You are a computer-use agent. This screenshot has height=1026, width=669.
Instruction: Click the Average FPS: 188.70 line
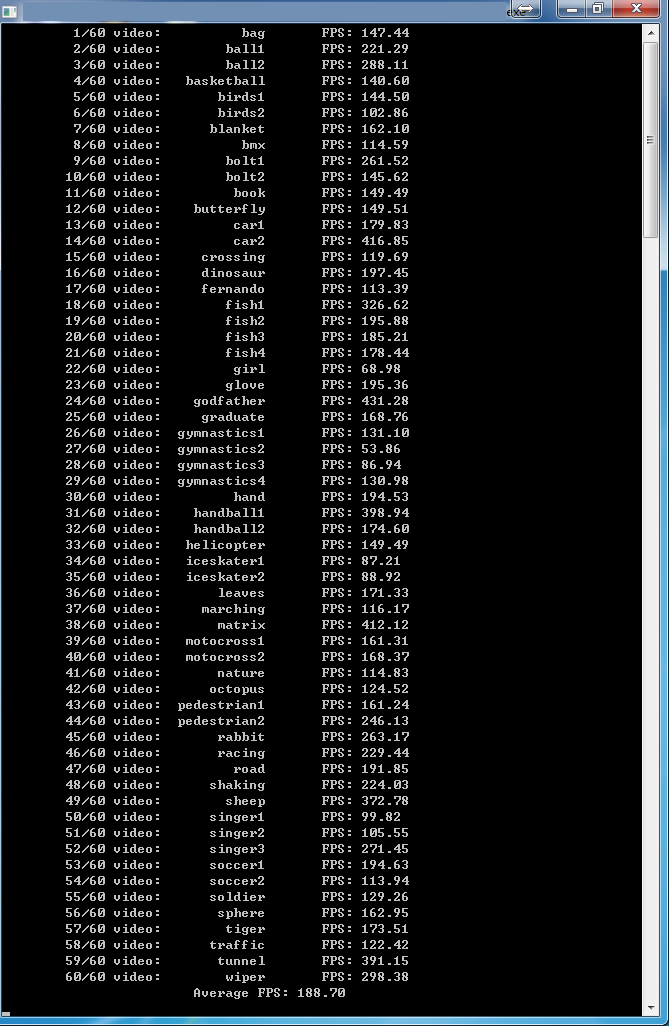tap(269, 993)
